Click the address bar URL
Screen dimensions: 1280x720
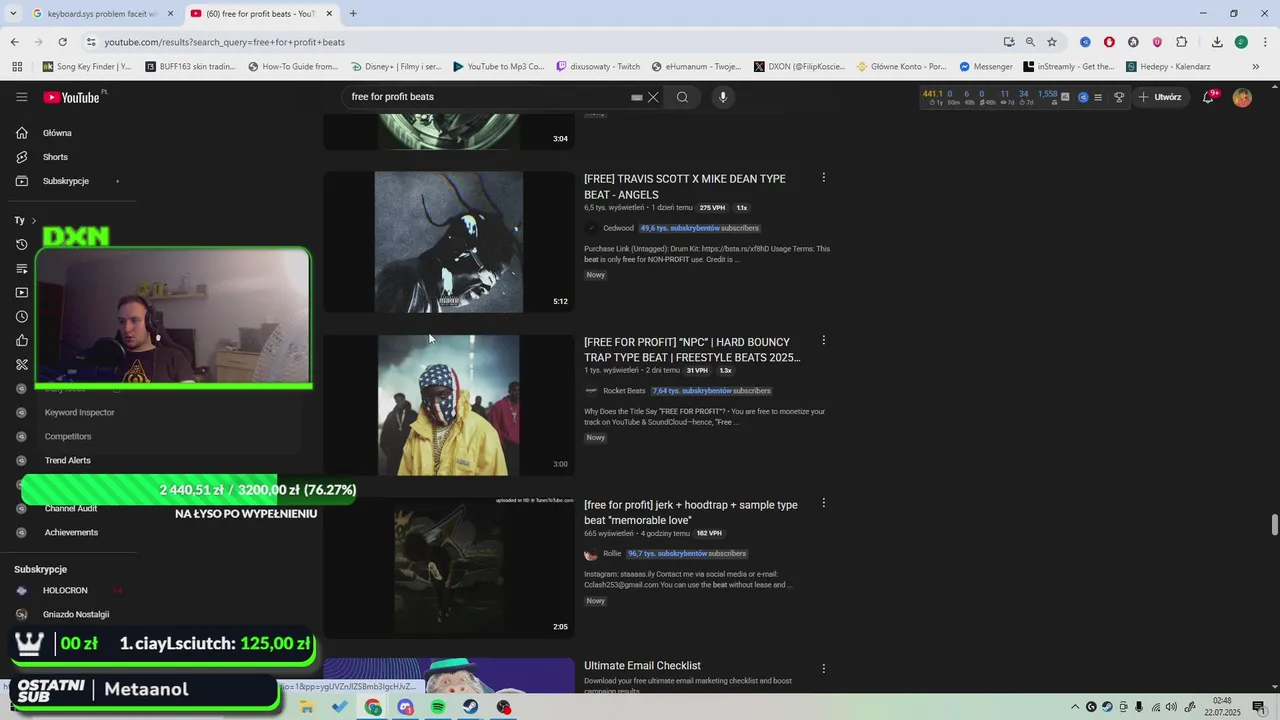pos(225,42)
